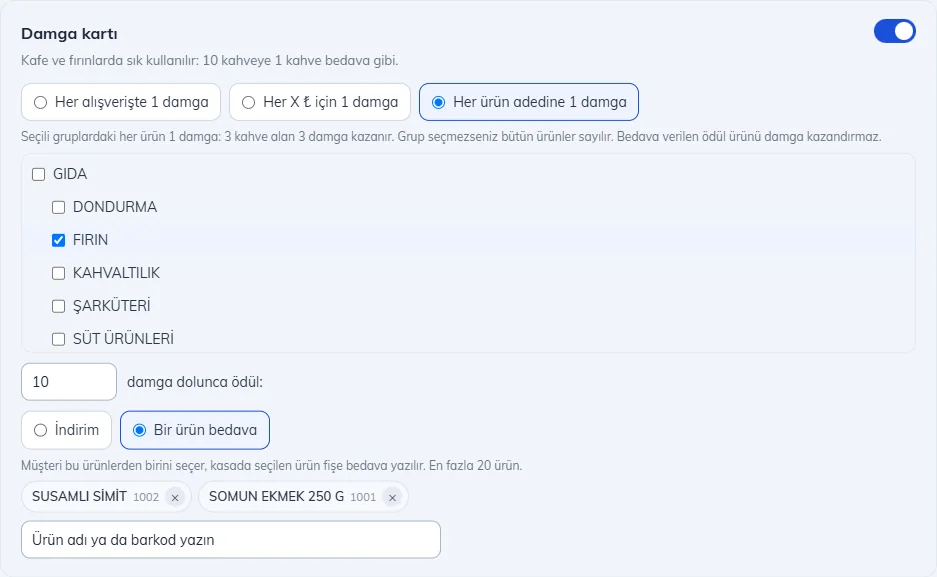Focus the stamp count field showing 10
The image size is (937, 577).
(69, 382)
